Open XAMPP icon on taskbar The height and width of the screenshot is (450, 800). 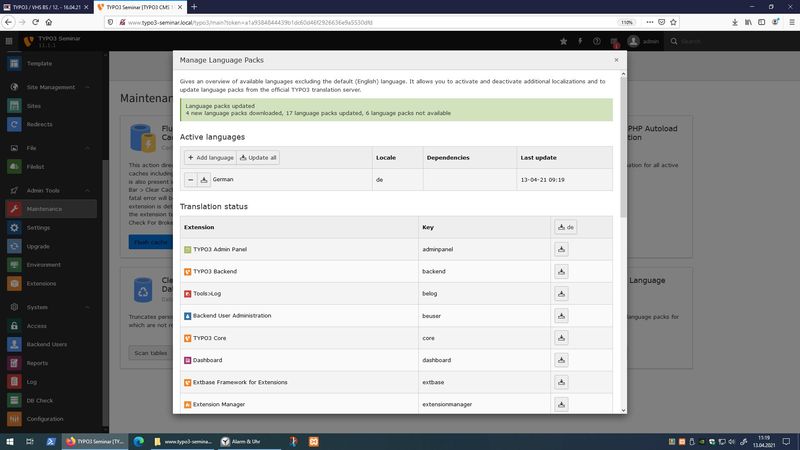click(313, 441)
